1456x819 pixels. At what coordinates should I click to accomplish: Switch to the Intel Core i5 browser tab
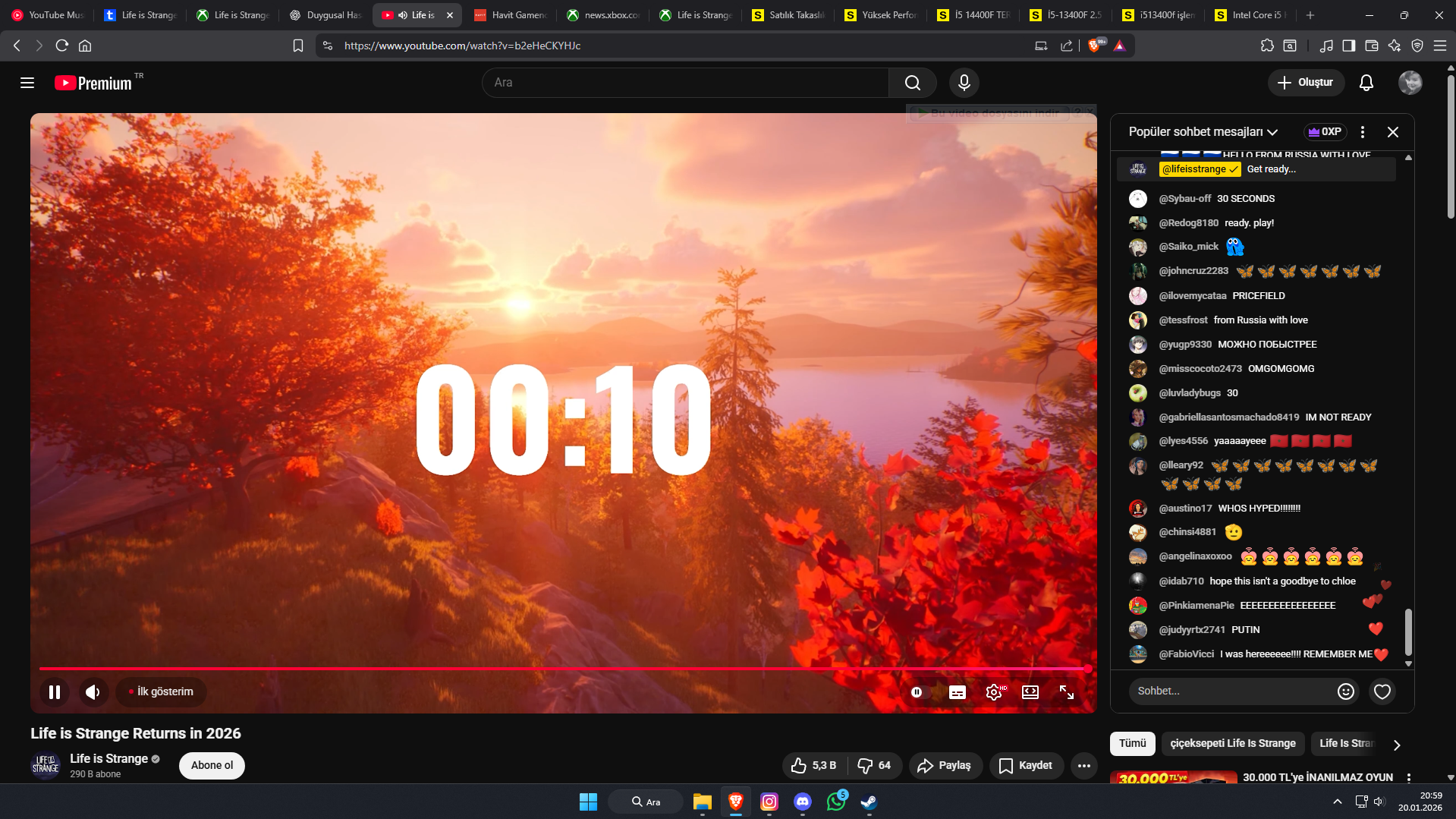point(1251,15)
